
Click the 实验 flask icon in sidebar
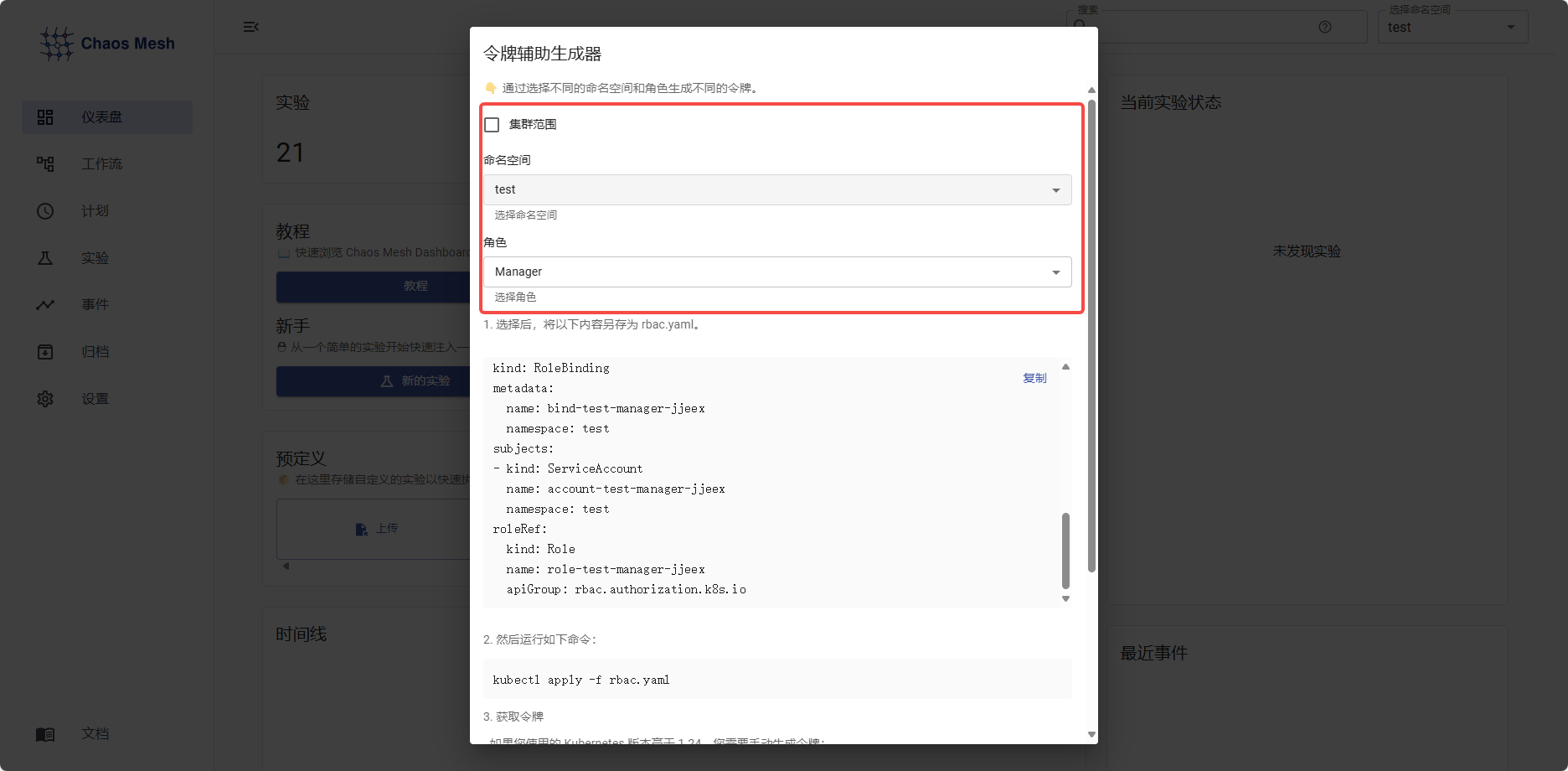(45, 258)
